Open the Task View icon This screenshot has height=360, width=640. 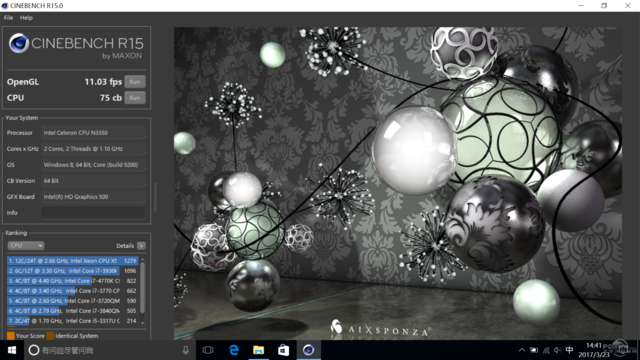pos(208,350)
